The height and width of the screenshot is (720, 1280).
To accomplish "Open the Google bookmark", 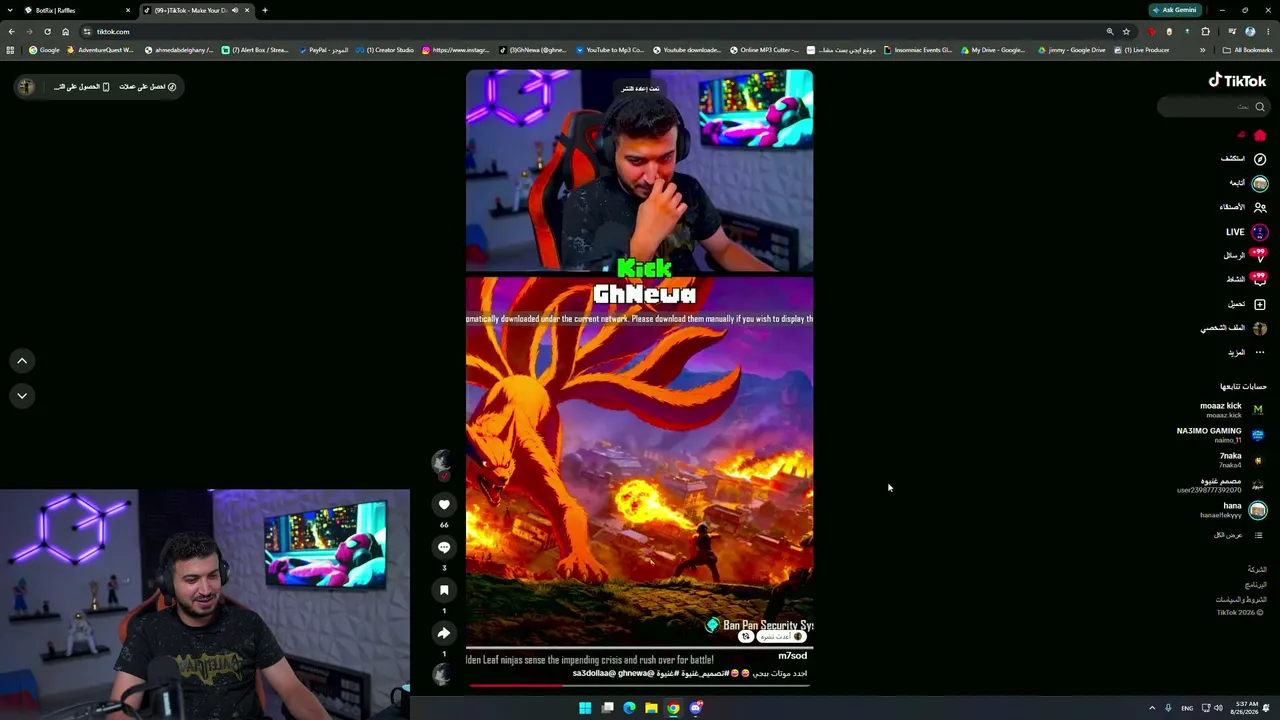I will tap(44, 50).
